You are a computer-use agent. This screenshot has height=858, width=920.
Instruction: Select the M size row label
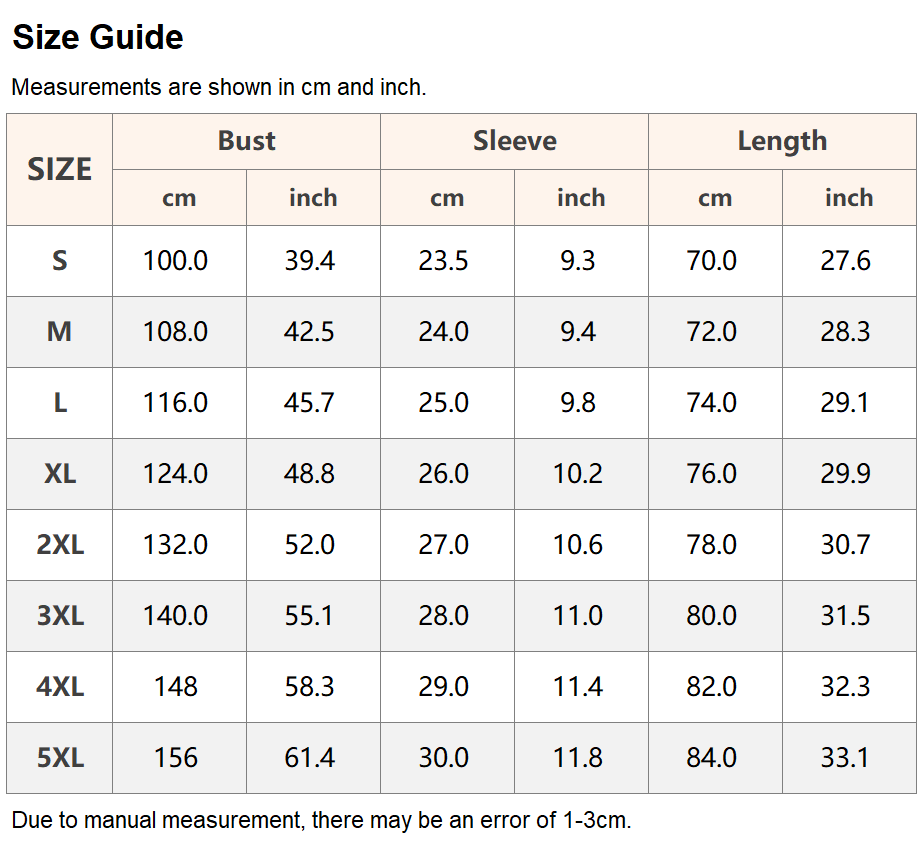point(59,332)
